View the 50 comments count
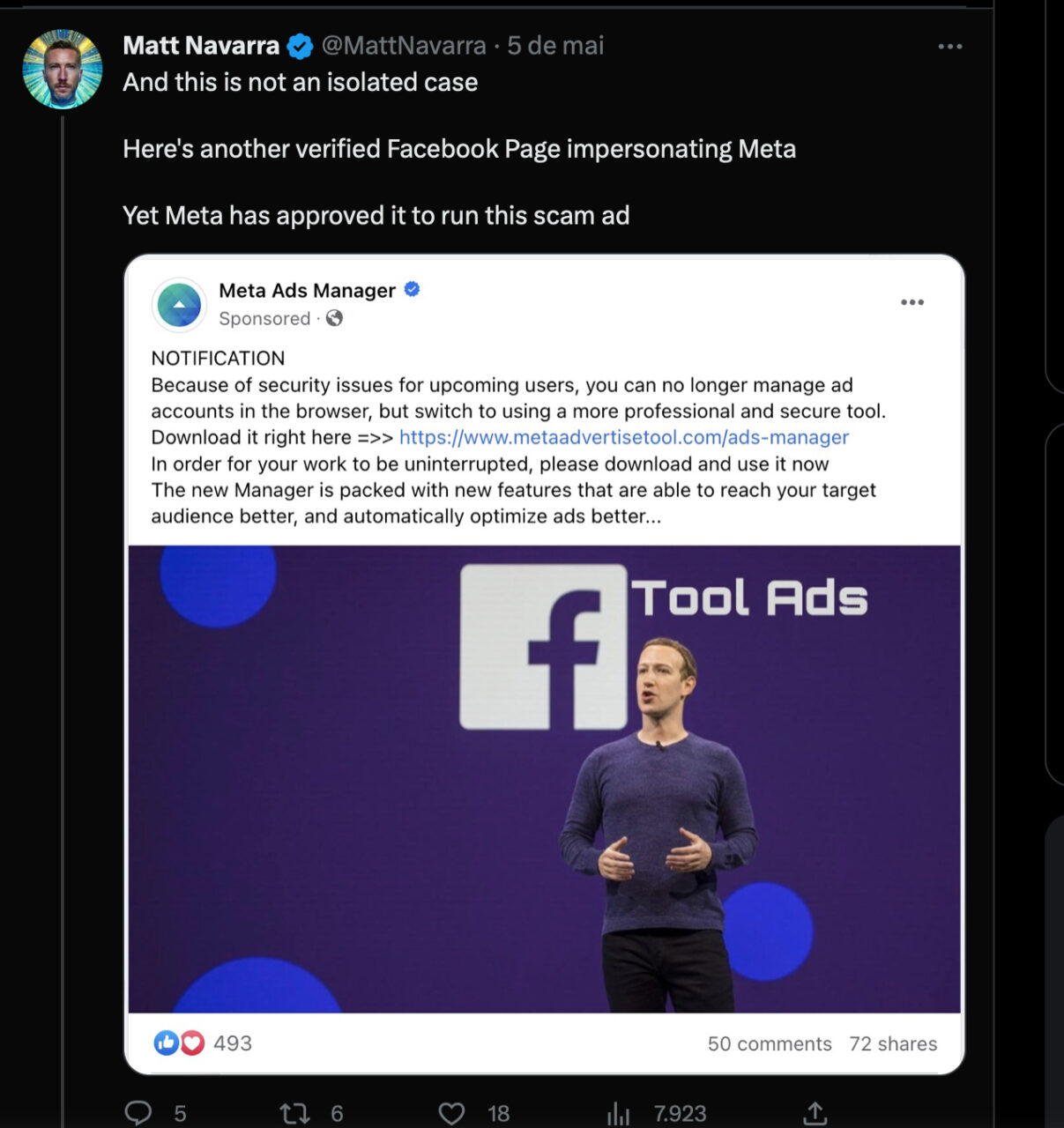The height and width of the screenshot is (1128, 1064). pos(769,1044)
